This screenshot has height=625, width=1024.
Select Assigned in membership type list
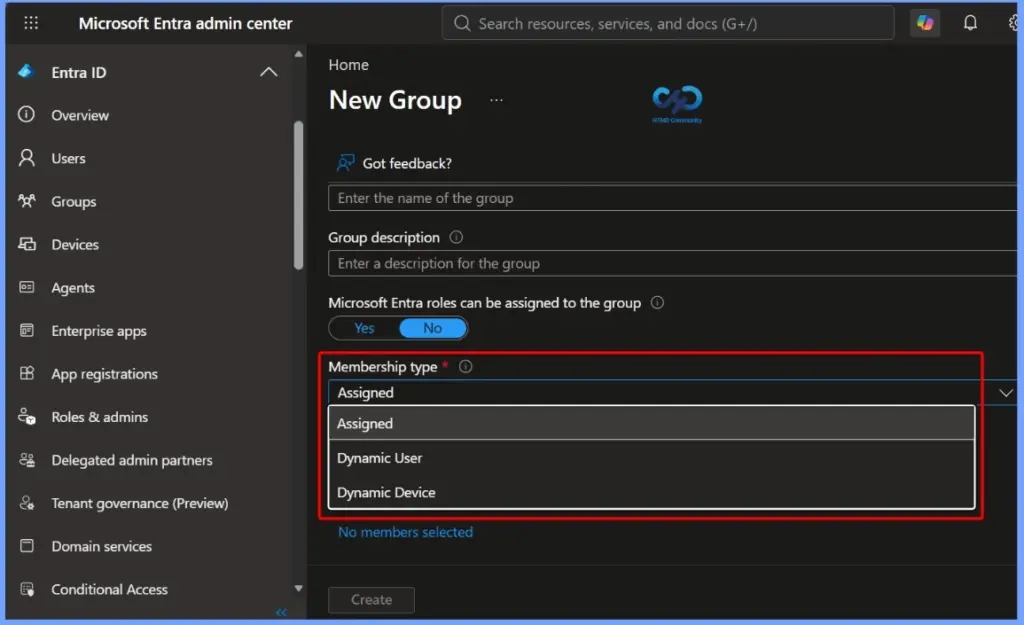(652, 423)
